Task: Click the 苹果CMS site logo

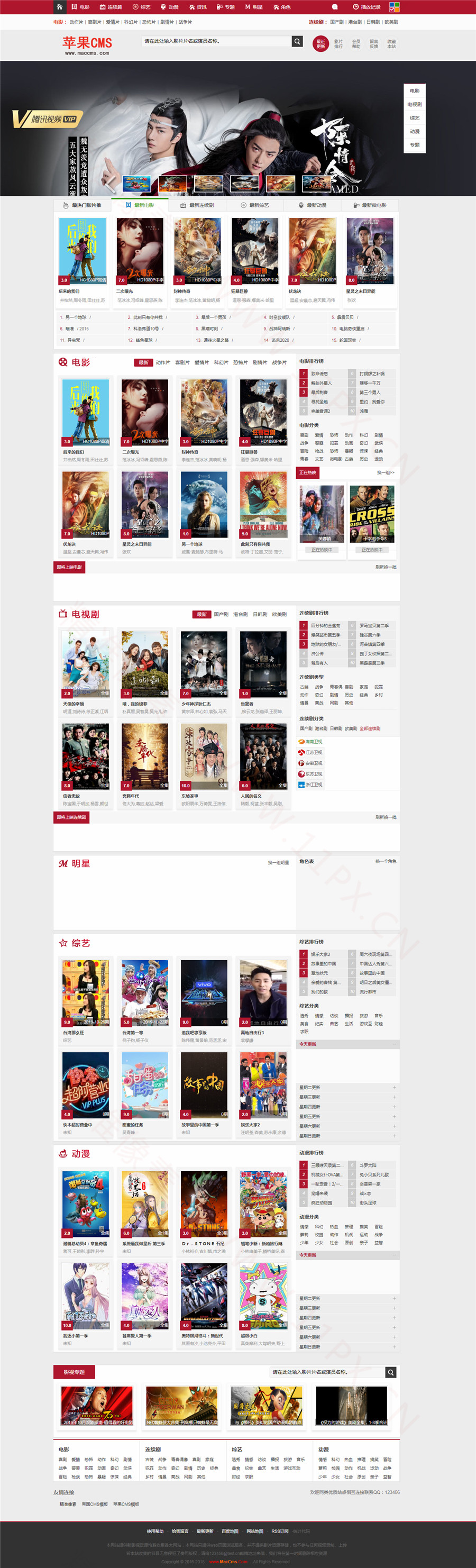Action: click(87, 44)
